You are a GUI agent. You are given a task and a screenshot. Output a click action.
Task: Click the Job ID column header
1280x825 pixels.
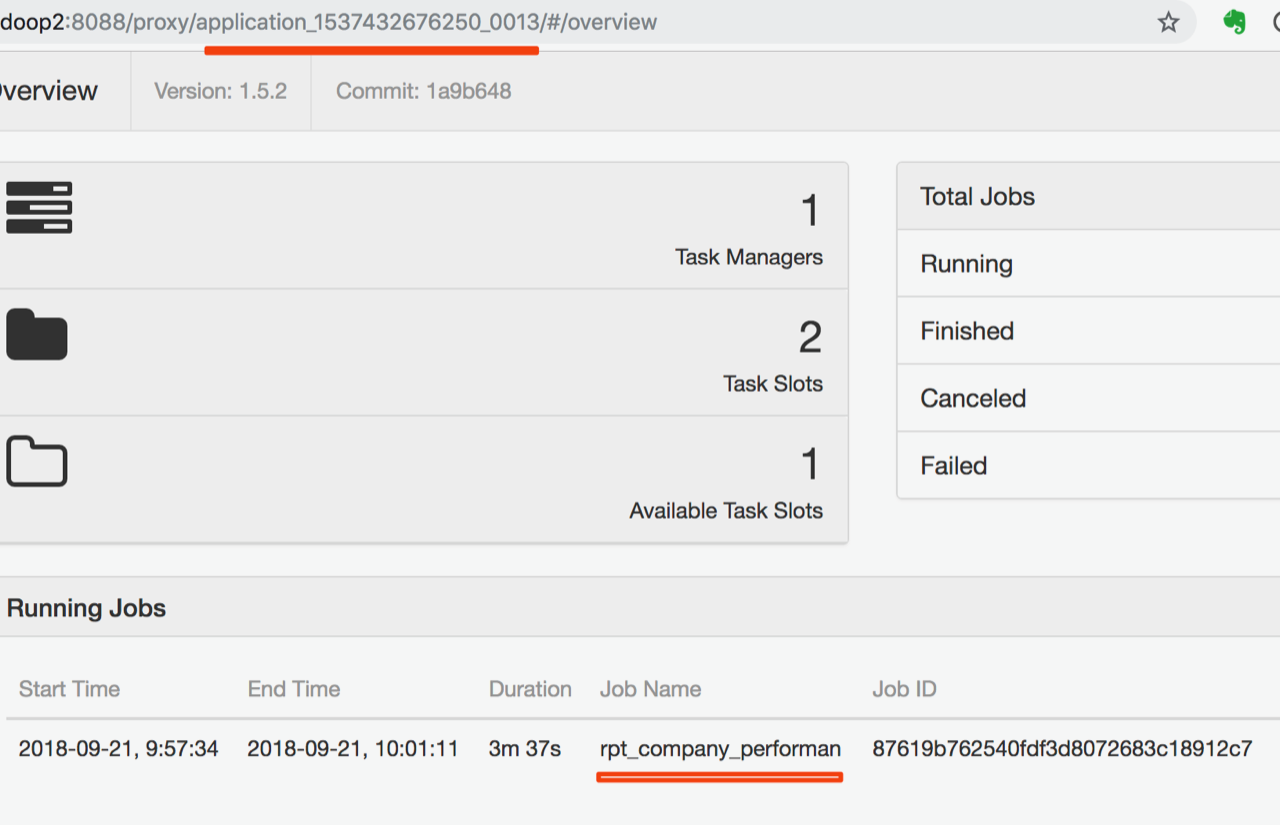(904, 689)
